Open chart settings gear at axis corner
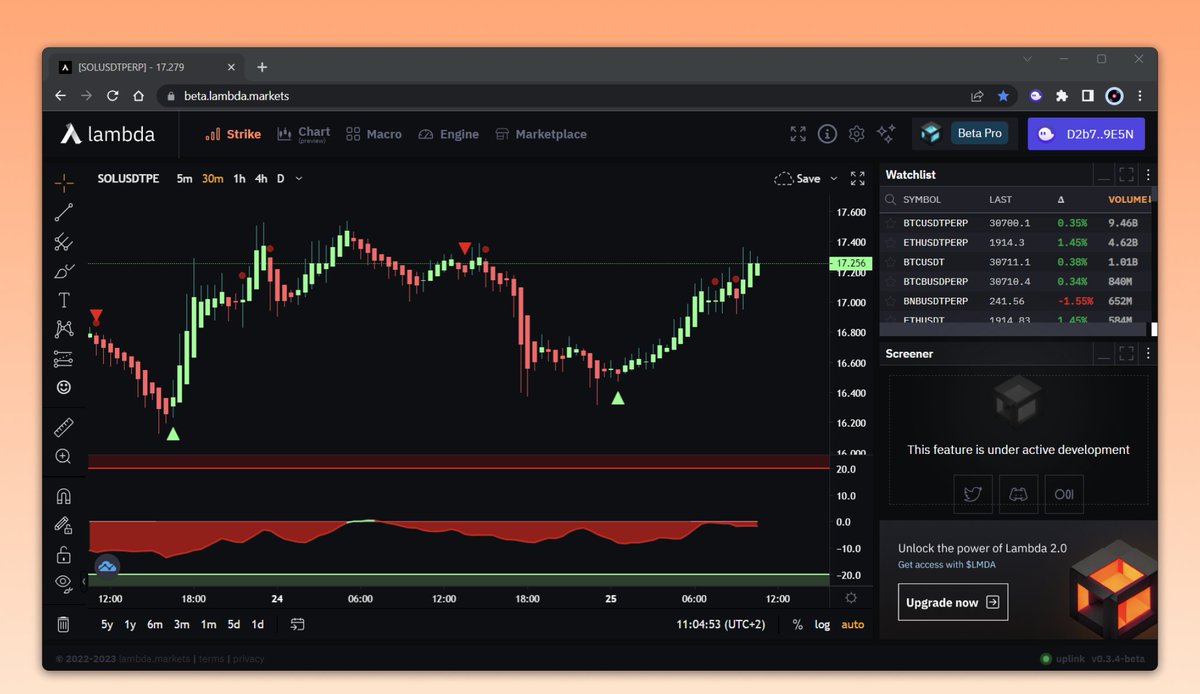1200x694 pixels. [851, 598]
